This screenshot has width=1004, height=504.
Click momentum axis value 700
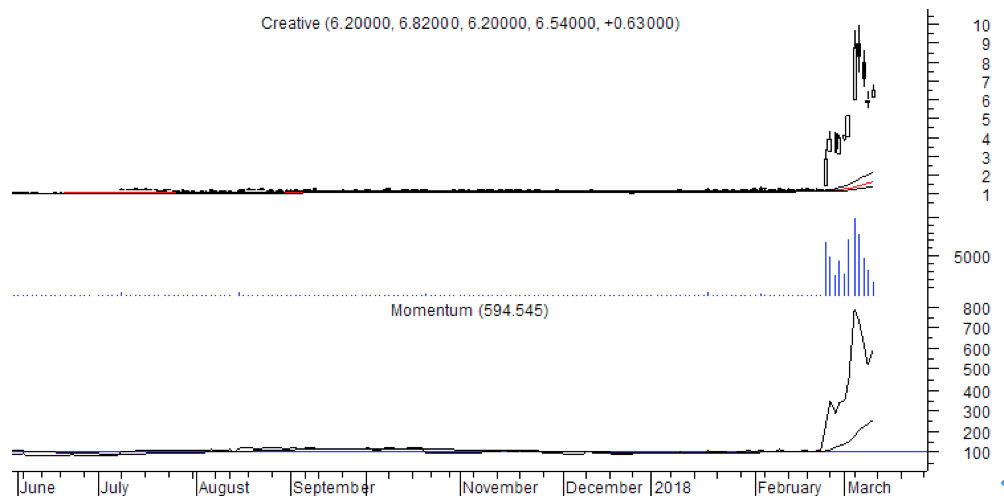point(978,329)
